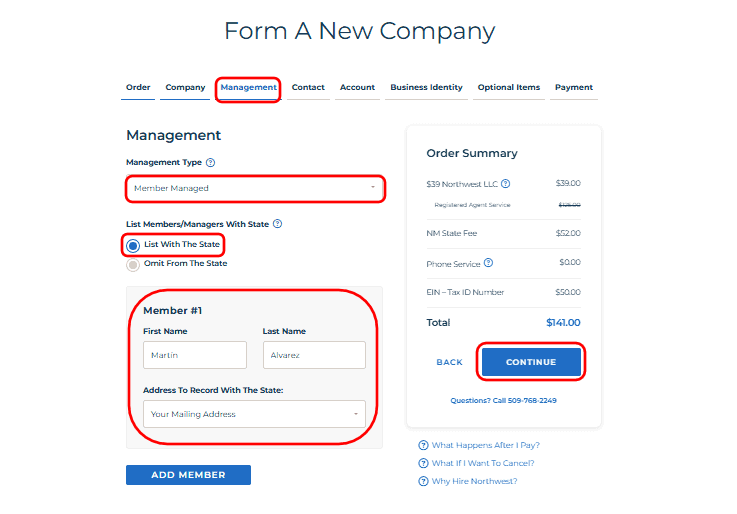Image resolution: width=737 pixels, height=514 pixels.
Task: Click question icon for What Happens After I Pay
Action: click(424, 445)
